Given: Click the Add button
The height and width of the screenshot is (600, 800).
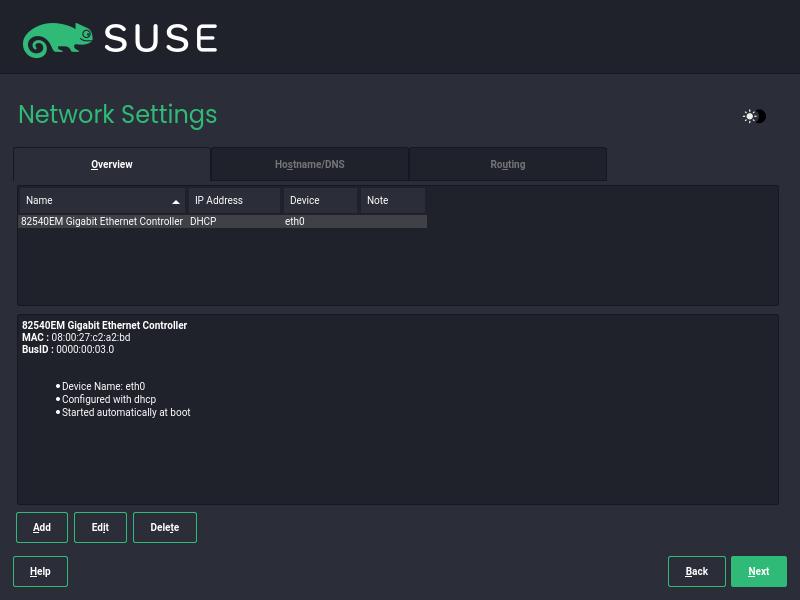Looking at the screenshot, I should [x=41, y=527].
